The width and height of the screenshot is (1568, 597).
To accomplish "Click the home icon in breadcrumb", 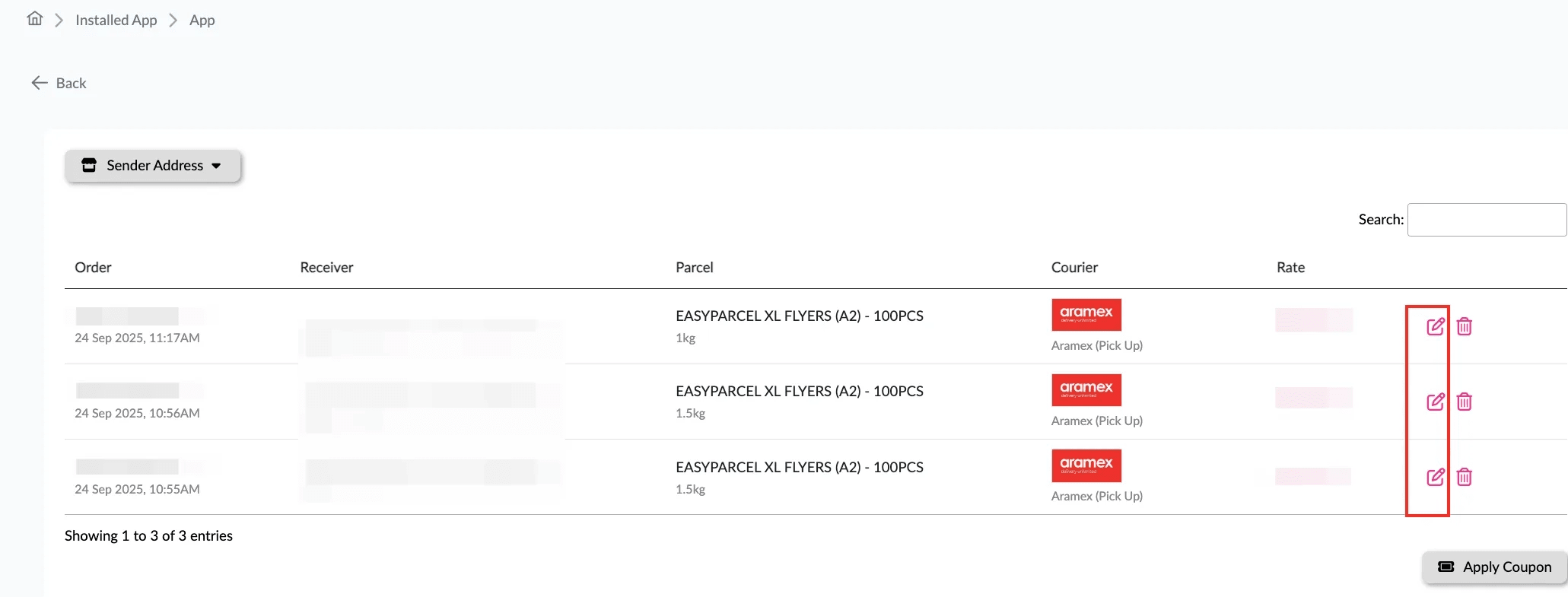I will tap(35, 19).
